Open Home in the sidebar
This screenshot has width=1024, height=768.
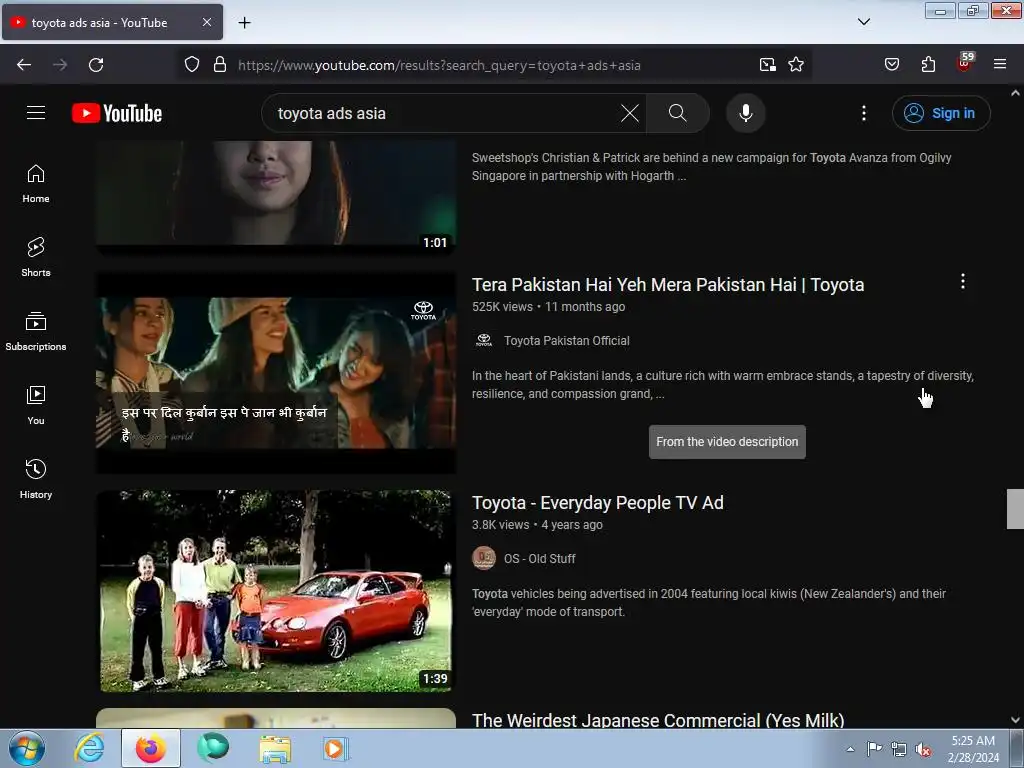point(36,184)
